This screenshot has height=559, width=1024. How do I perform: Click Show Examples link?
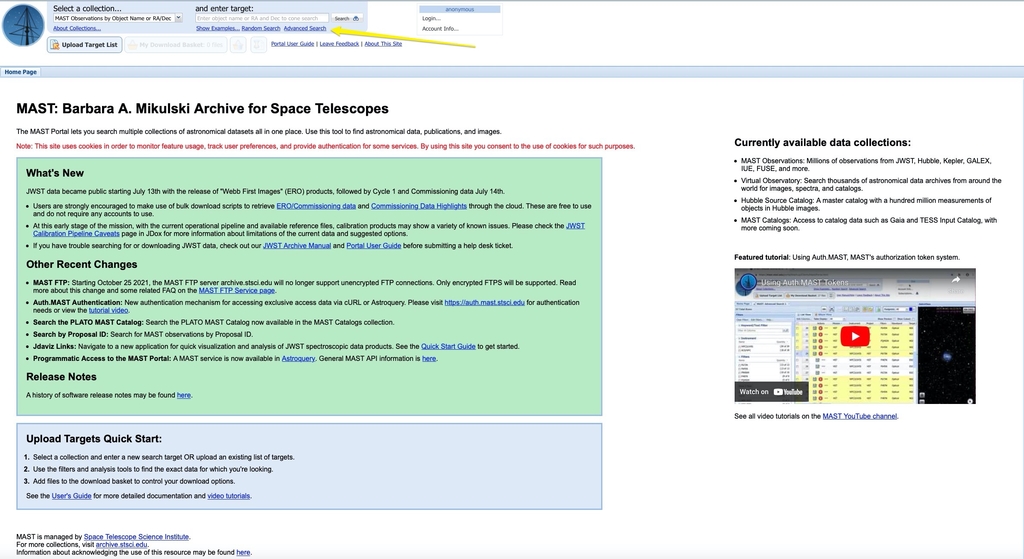click(217, 29)
